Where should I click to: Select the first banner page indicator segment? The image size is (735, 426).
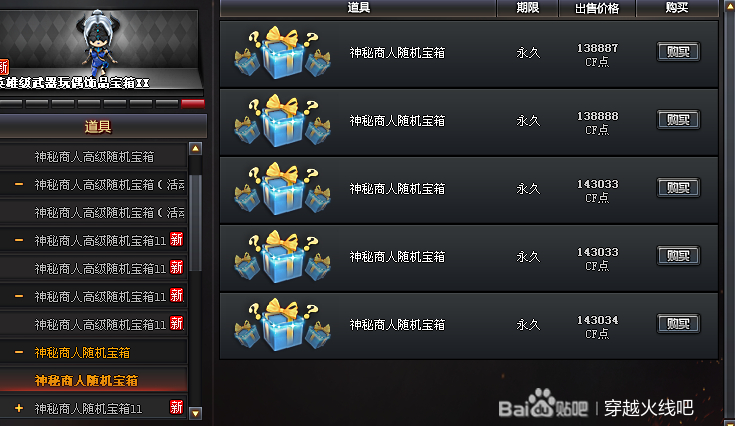10,104
